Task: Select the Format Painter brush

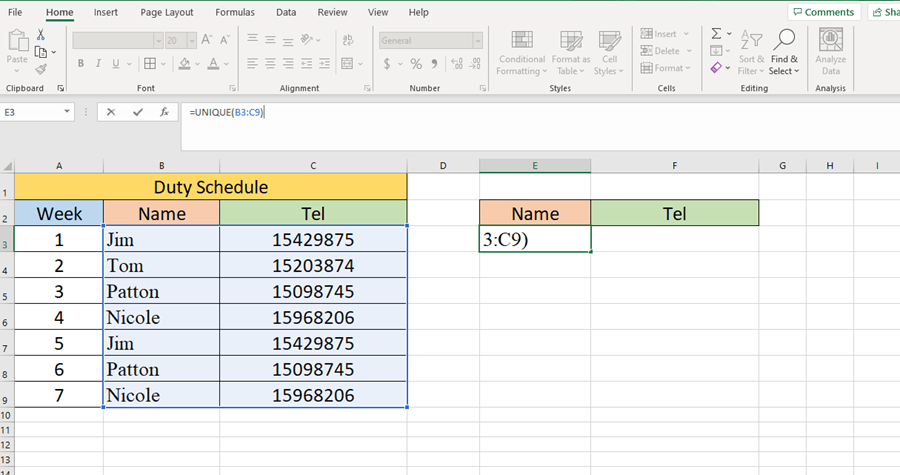Action: (x=41, y=69)
